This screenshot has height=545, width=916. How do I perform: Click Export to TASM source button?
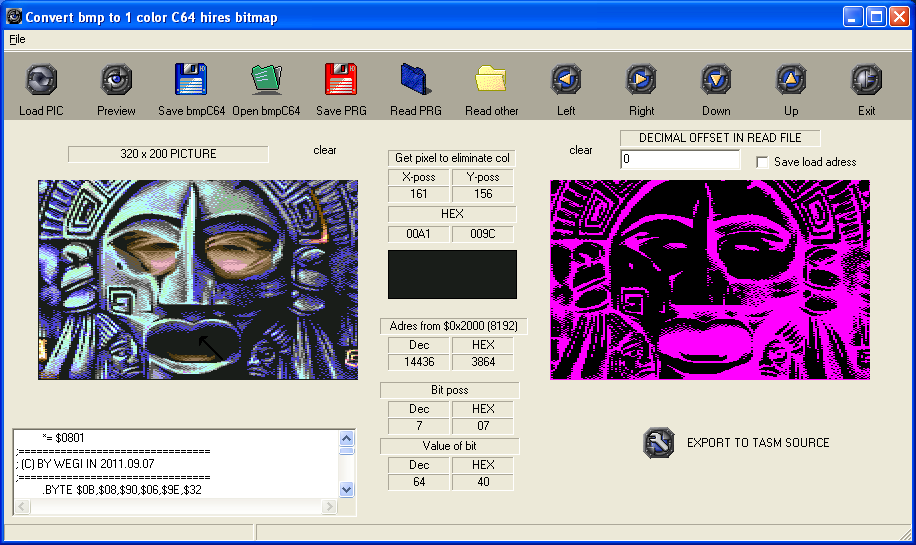(657, 443)
